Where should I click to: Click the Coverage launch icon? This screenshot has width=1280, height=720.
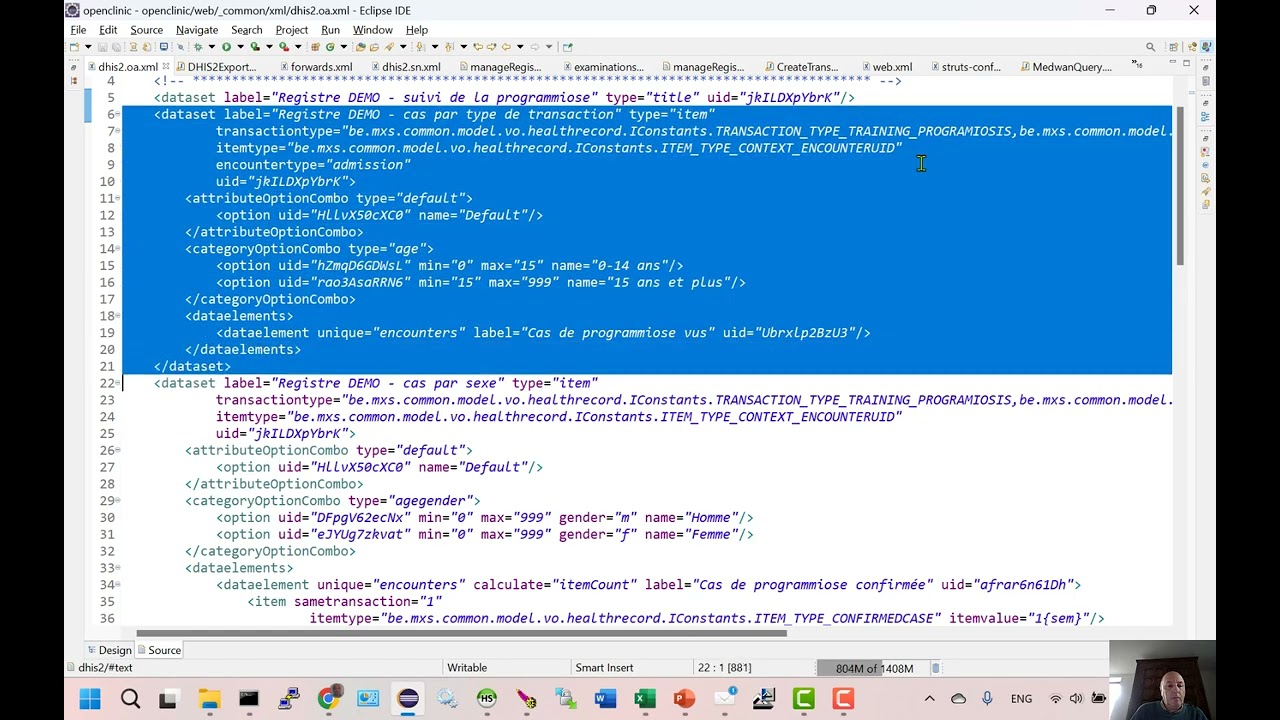[255, 46]
